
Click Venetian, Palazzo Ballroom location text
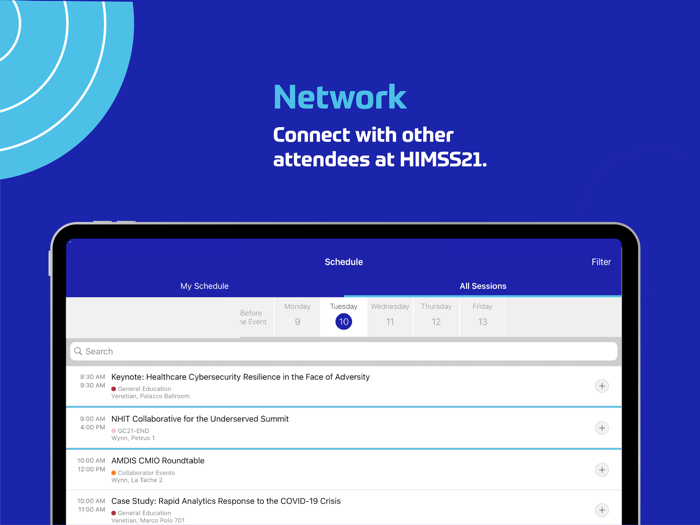pos(150,396)
